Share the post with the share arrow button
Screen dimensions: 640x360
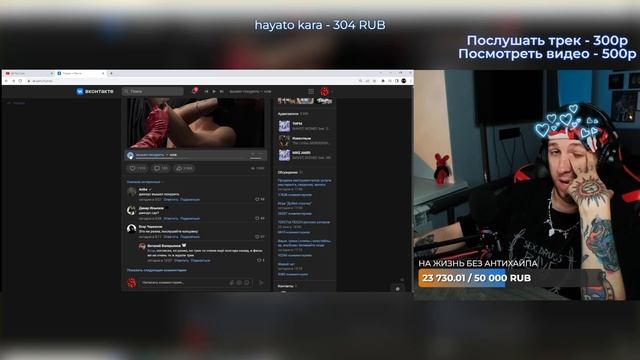click(x=184, y=168)
